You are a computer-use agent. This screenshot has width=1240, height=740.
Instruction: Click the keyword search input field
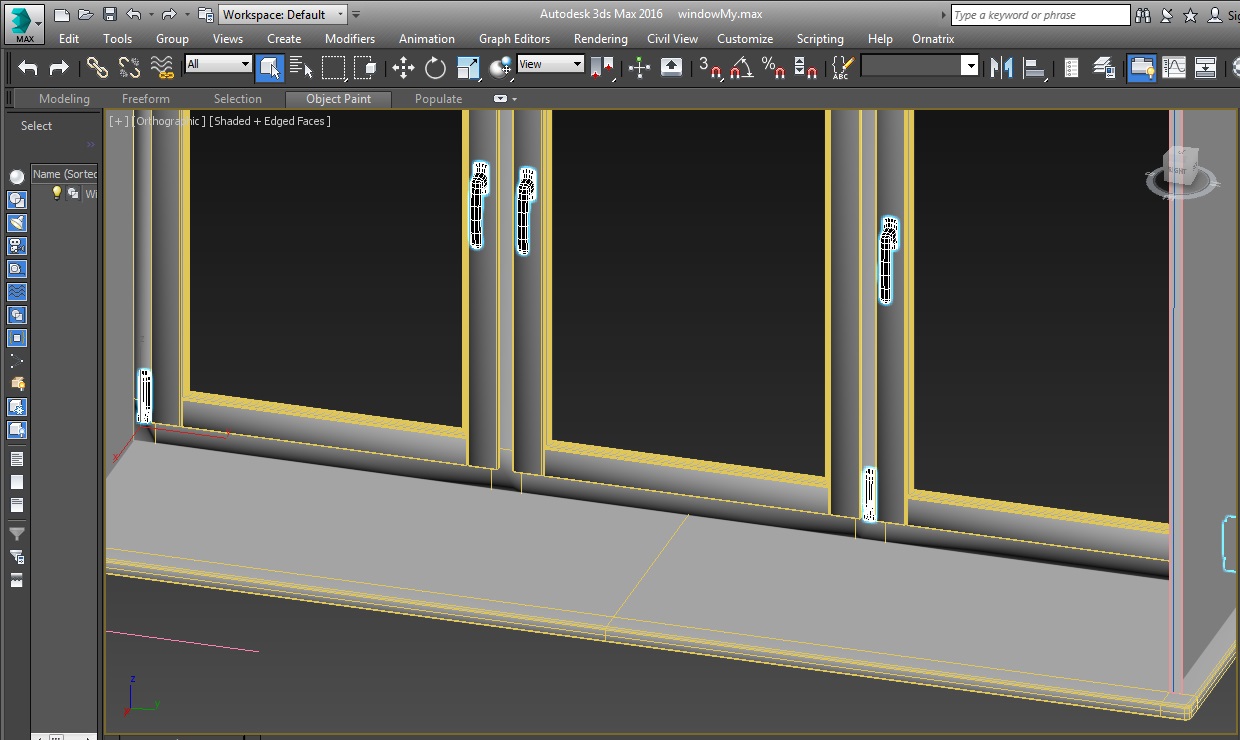click(1040, 15)
